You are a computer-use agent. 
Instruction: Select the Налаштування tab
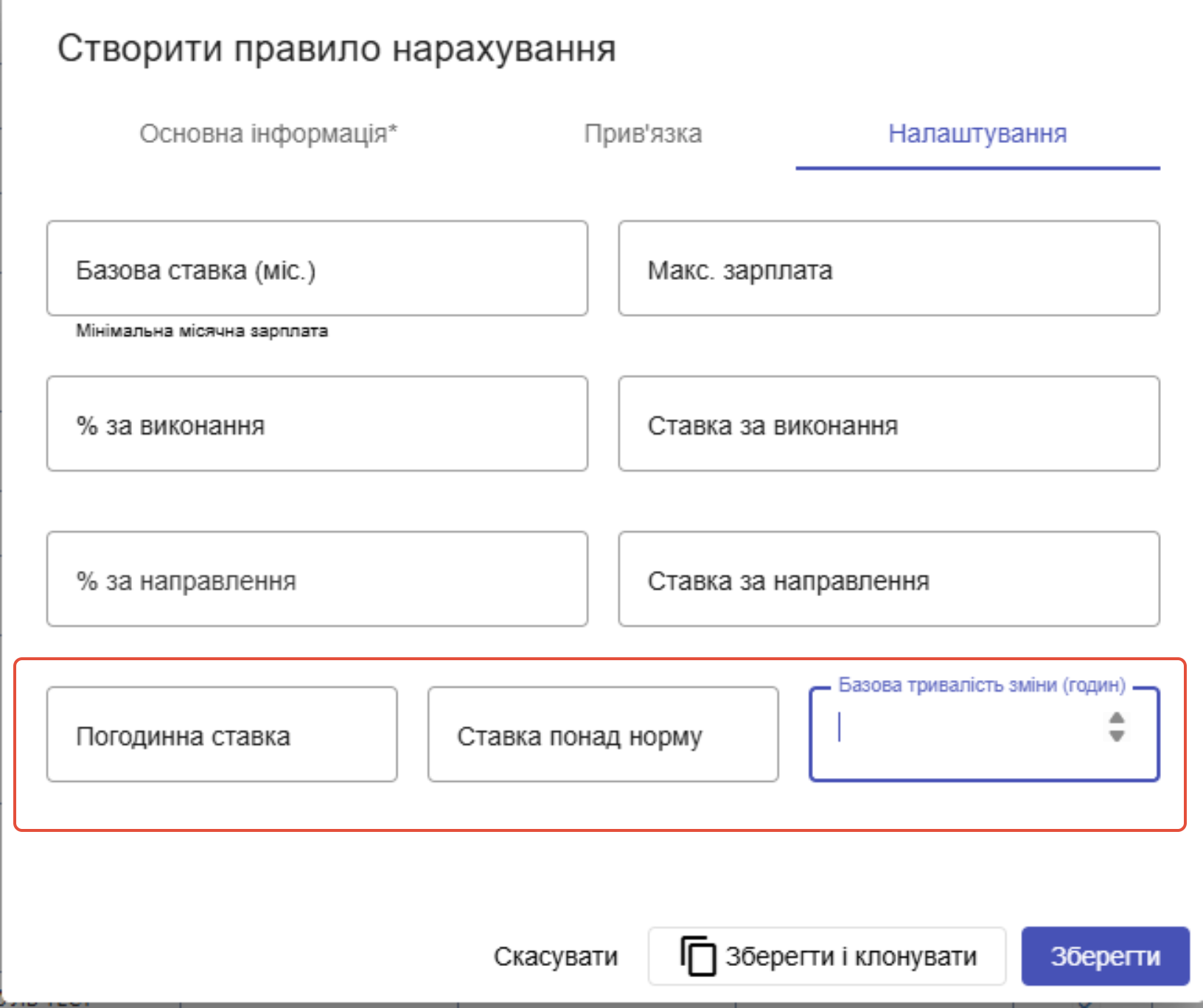977,134
